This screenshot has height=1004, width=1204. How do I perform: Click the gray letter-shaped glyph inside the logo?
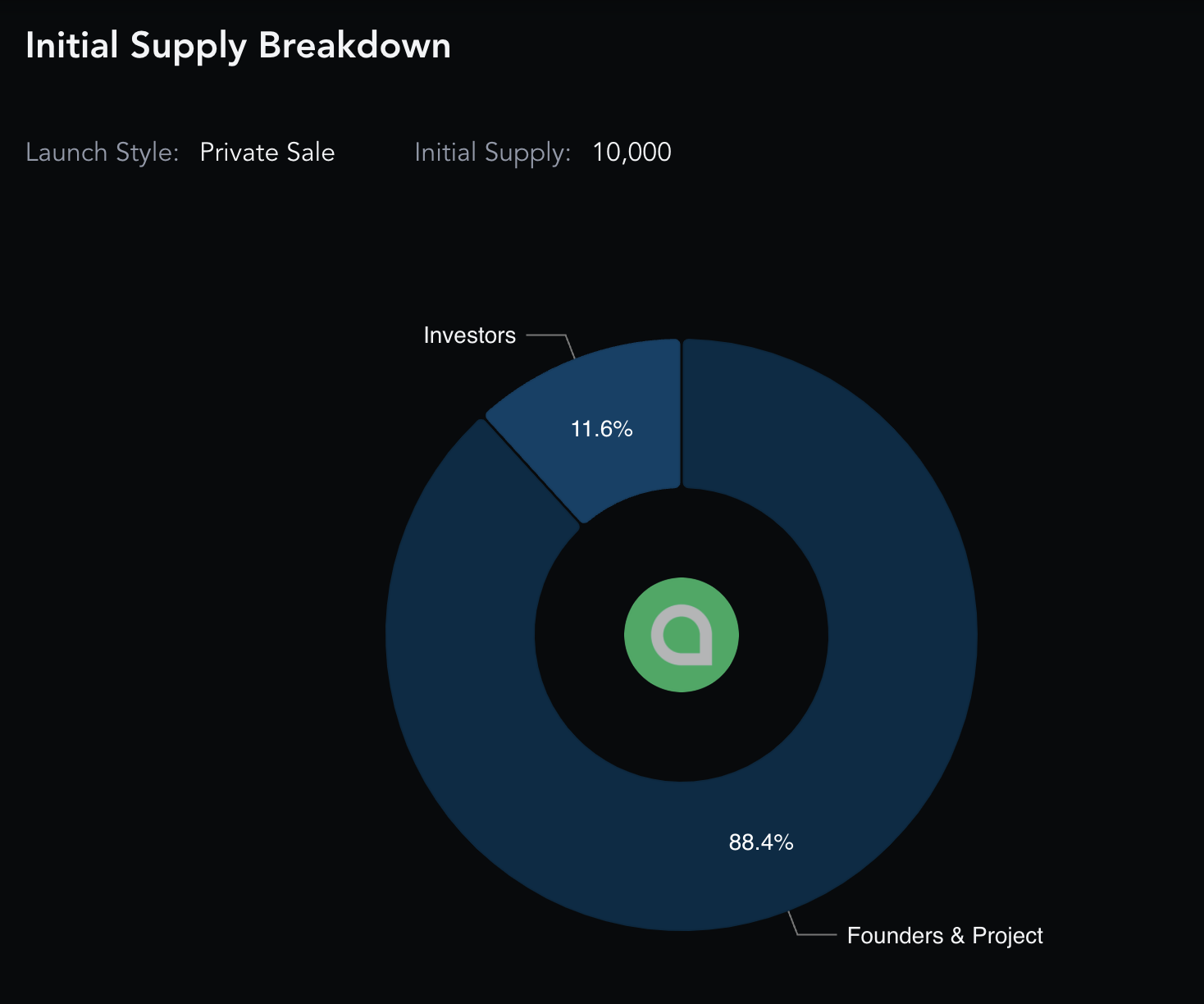pyautogui.click(x=682, y=636)
